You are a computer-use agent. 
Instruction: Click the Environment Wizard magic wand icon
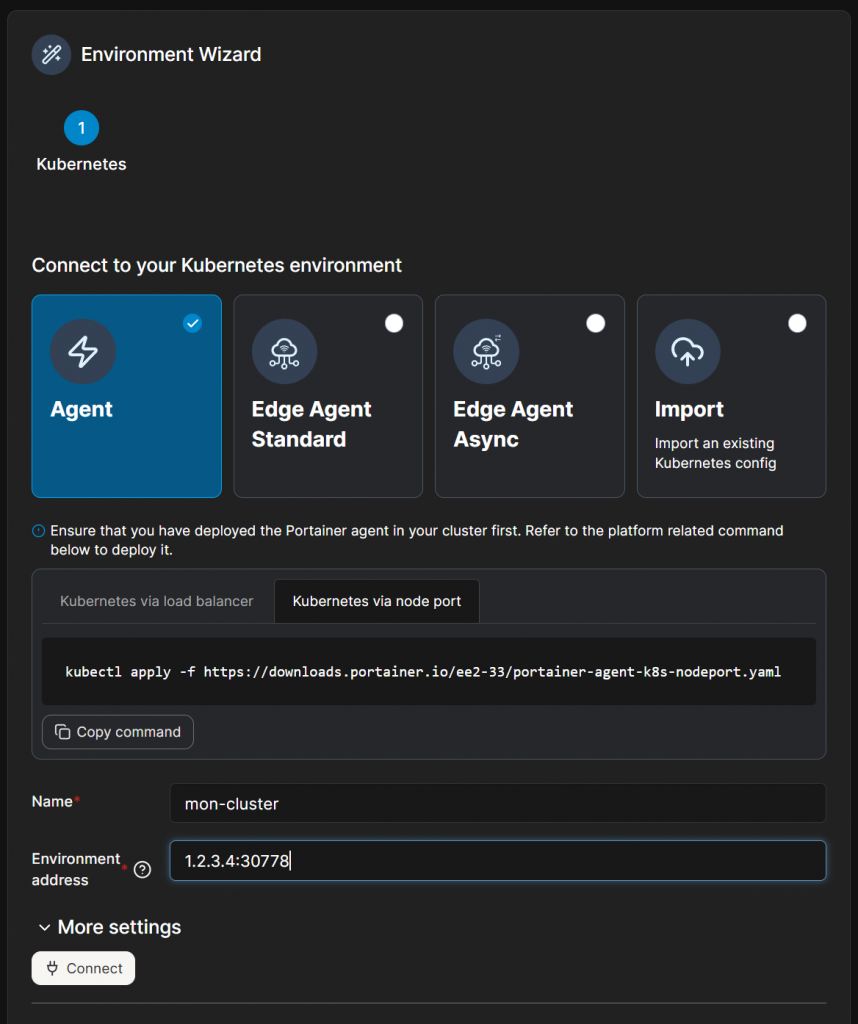(51, 55)
